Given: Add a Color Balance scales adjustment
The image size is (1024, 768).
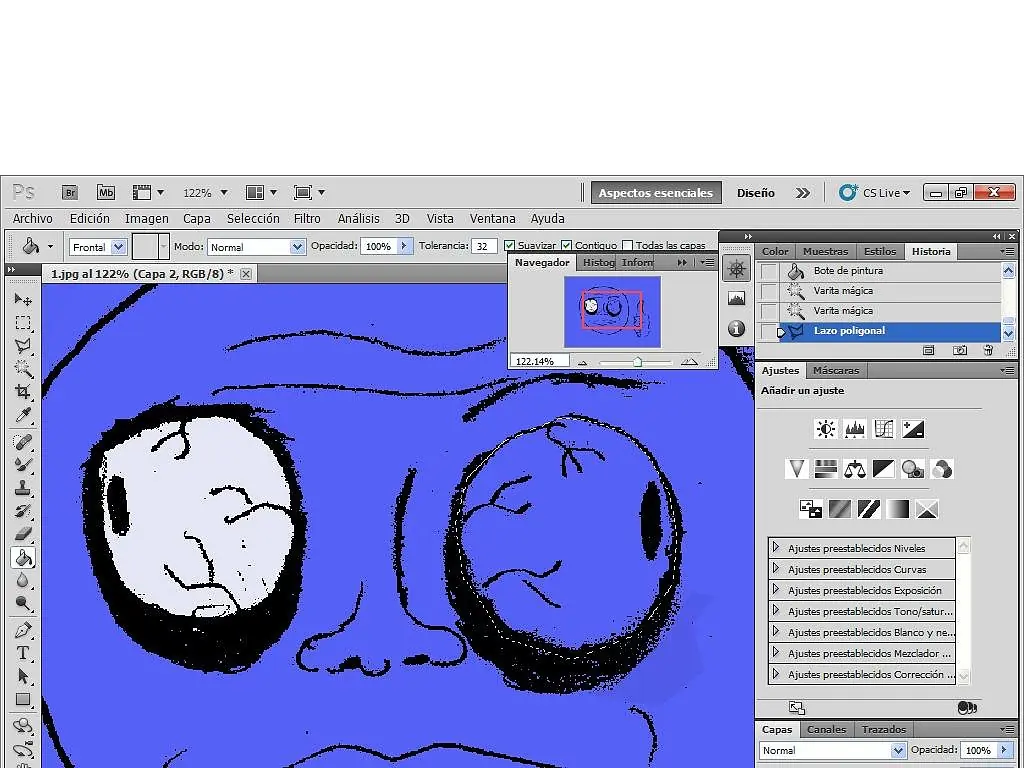Looking at the screenshot, I should pyautogui.click(x=854, y=469).
